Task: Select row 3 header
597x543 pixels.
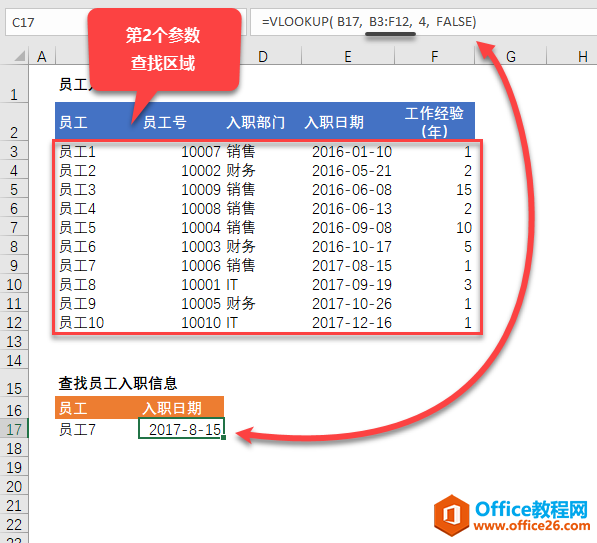Action: [x=14, y=151]
